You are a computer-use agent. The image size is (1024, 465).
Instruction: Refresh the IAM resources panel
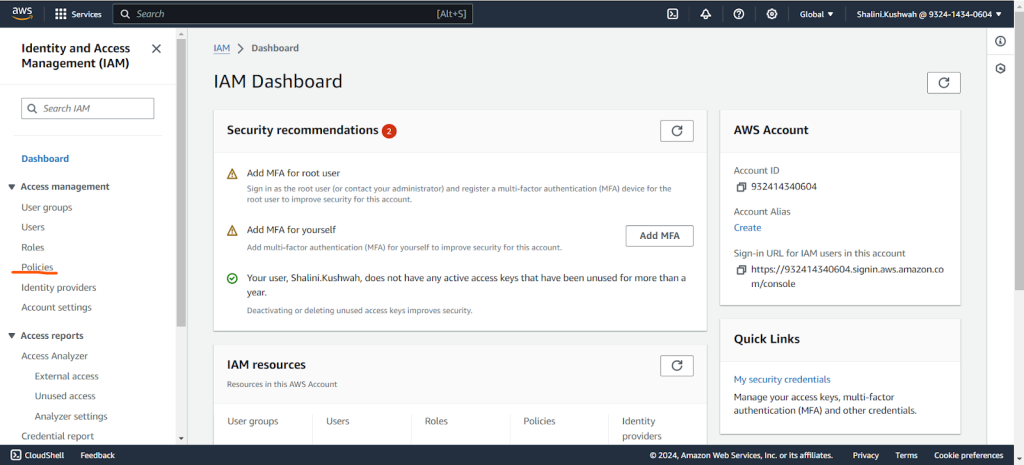pyautogui.click(x=677, y=366)
